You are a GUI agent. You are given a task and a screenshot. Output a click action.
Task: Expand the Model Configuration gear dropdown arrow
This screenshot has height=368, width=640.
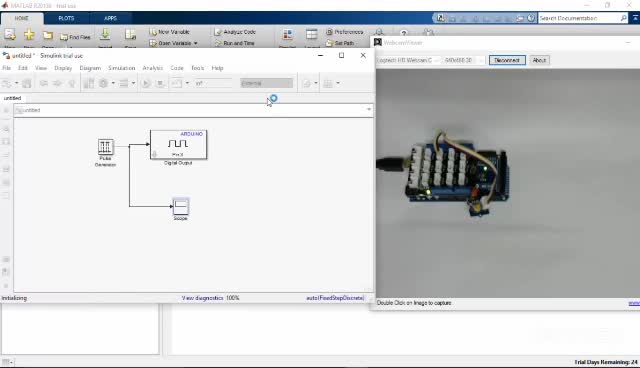[113, 83]
